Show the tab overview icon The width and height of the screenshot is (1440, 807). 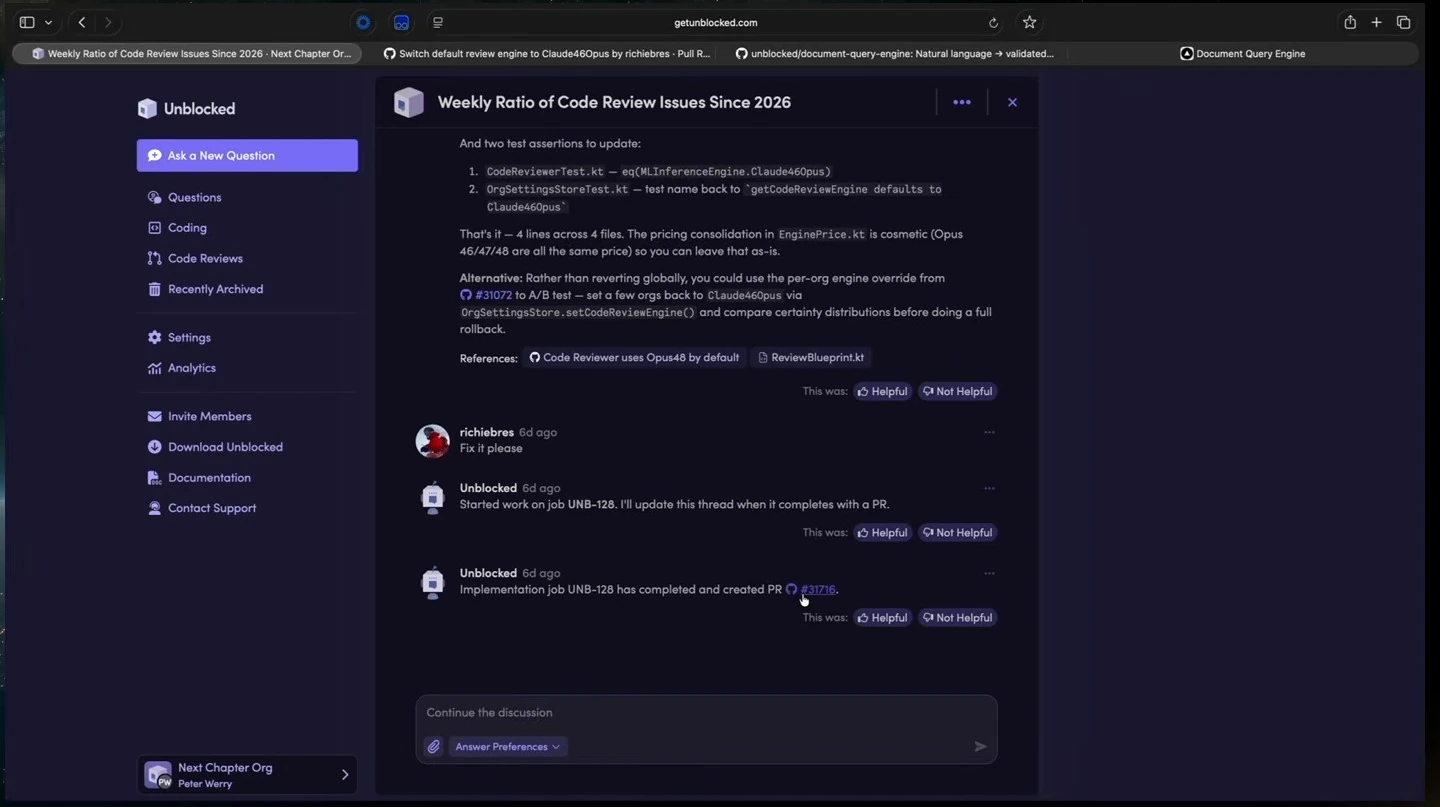(1404, 22)
